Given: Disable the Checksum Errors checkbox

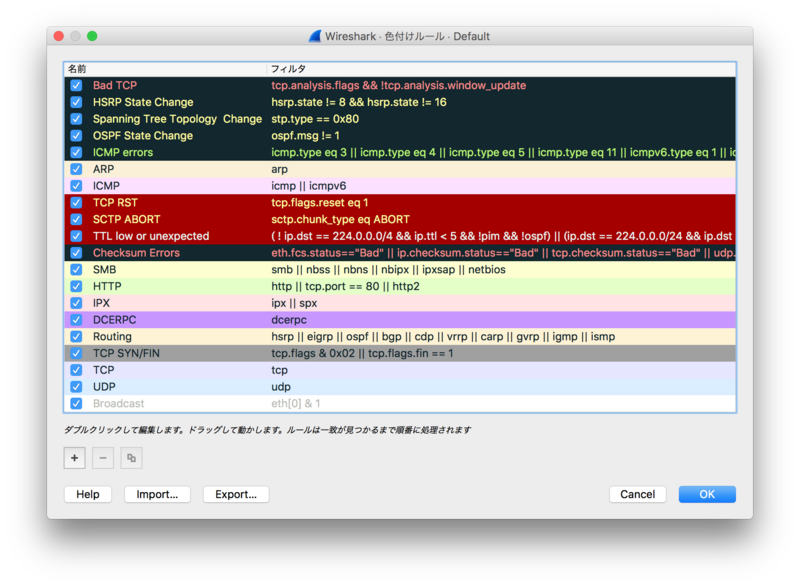Looking at the screenshot, I should pos(76,252).
